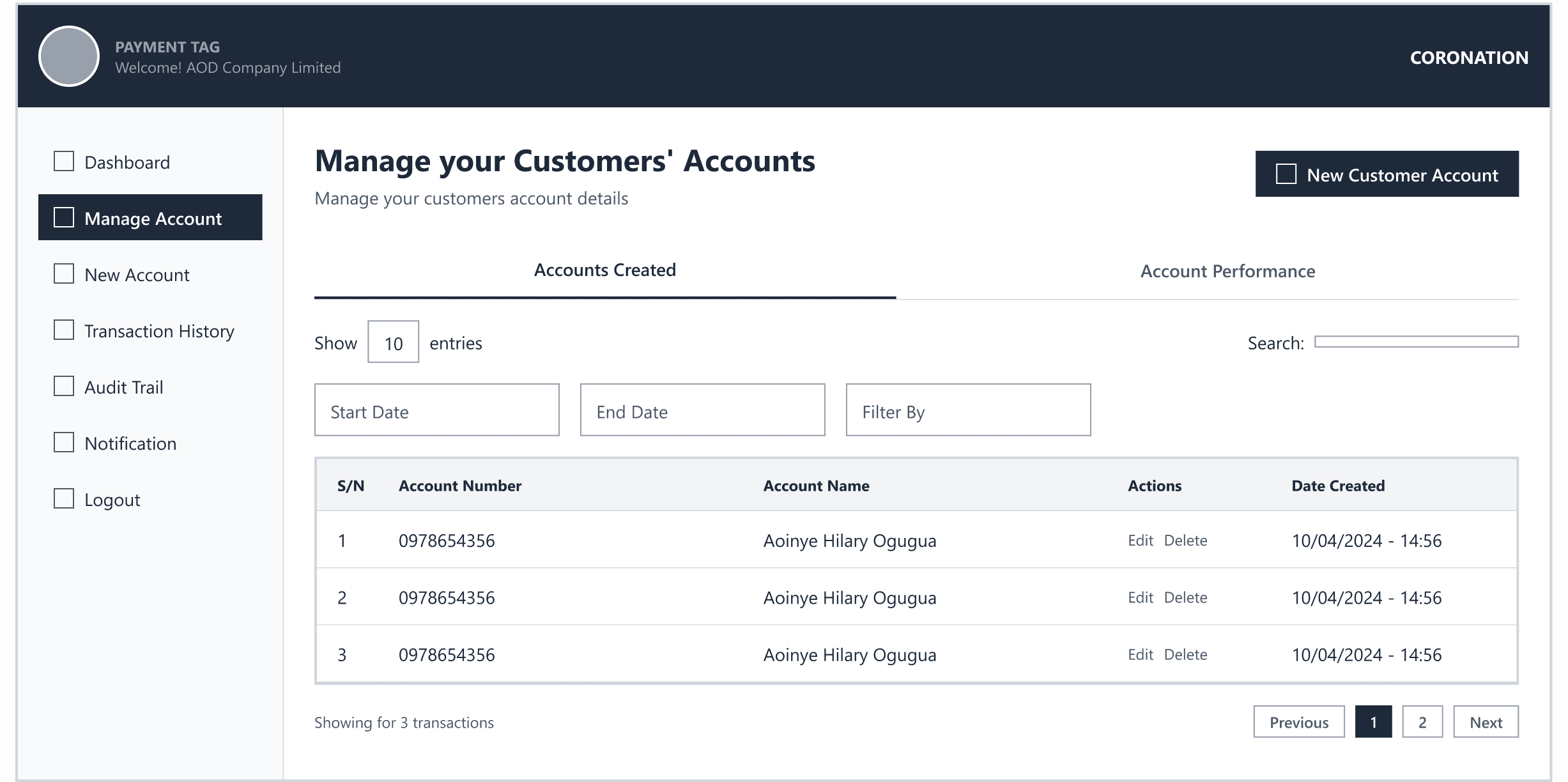Select the Accounts Created tab
This screenshot has height=782, width=1568.
pyautogui.click(x=604, y=270)
